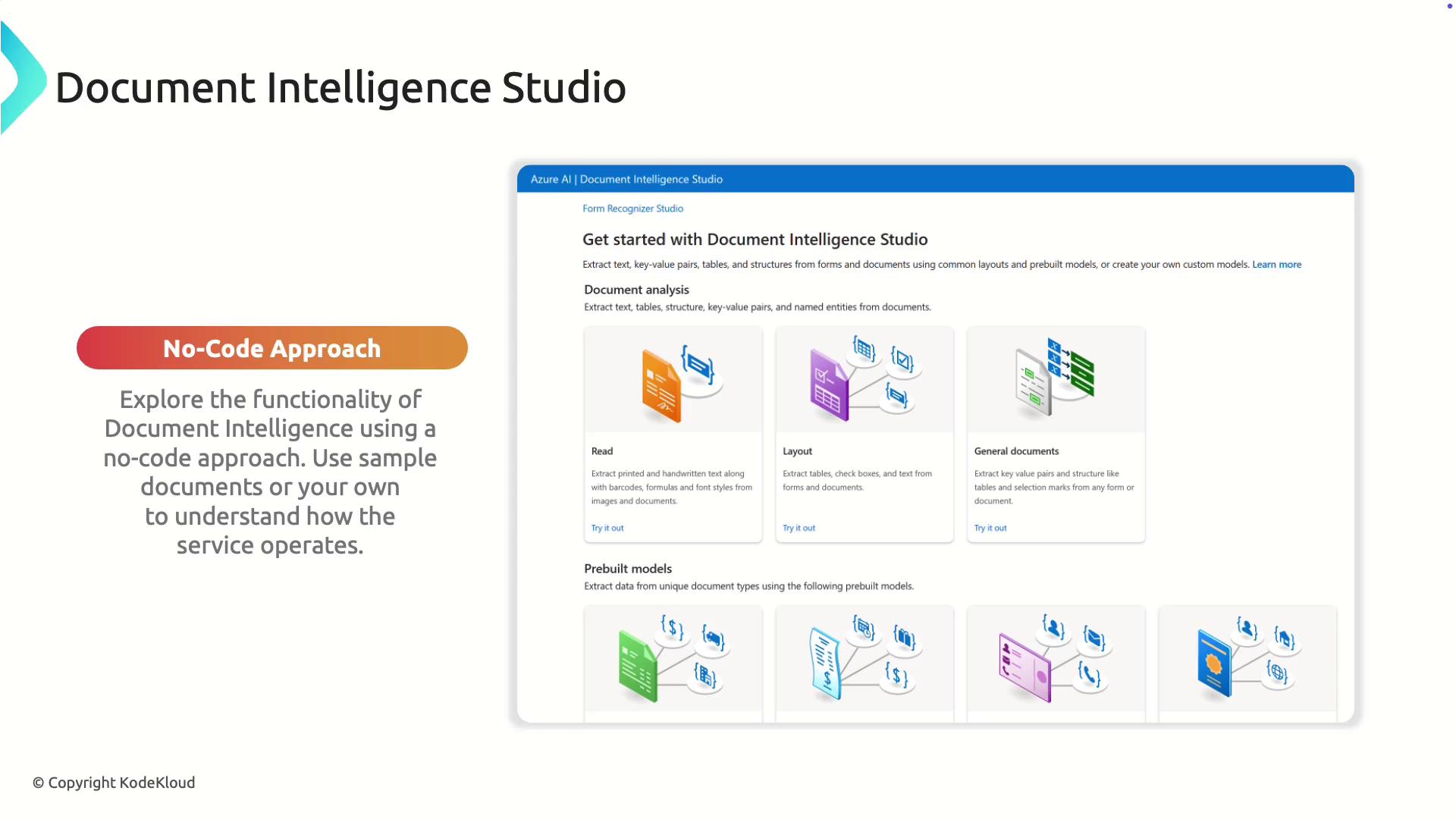
Task: Click the No-Code Approach banner
Action: point(271,348)
